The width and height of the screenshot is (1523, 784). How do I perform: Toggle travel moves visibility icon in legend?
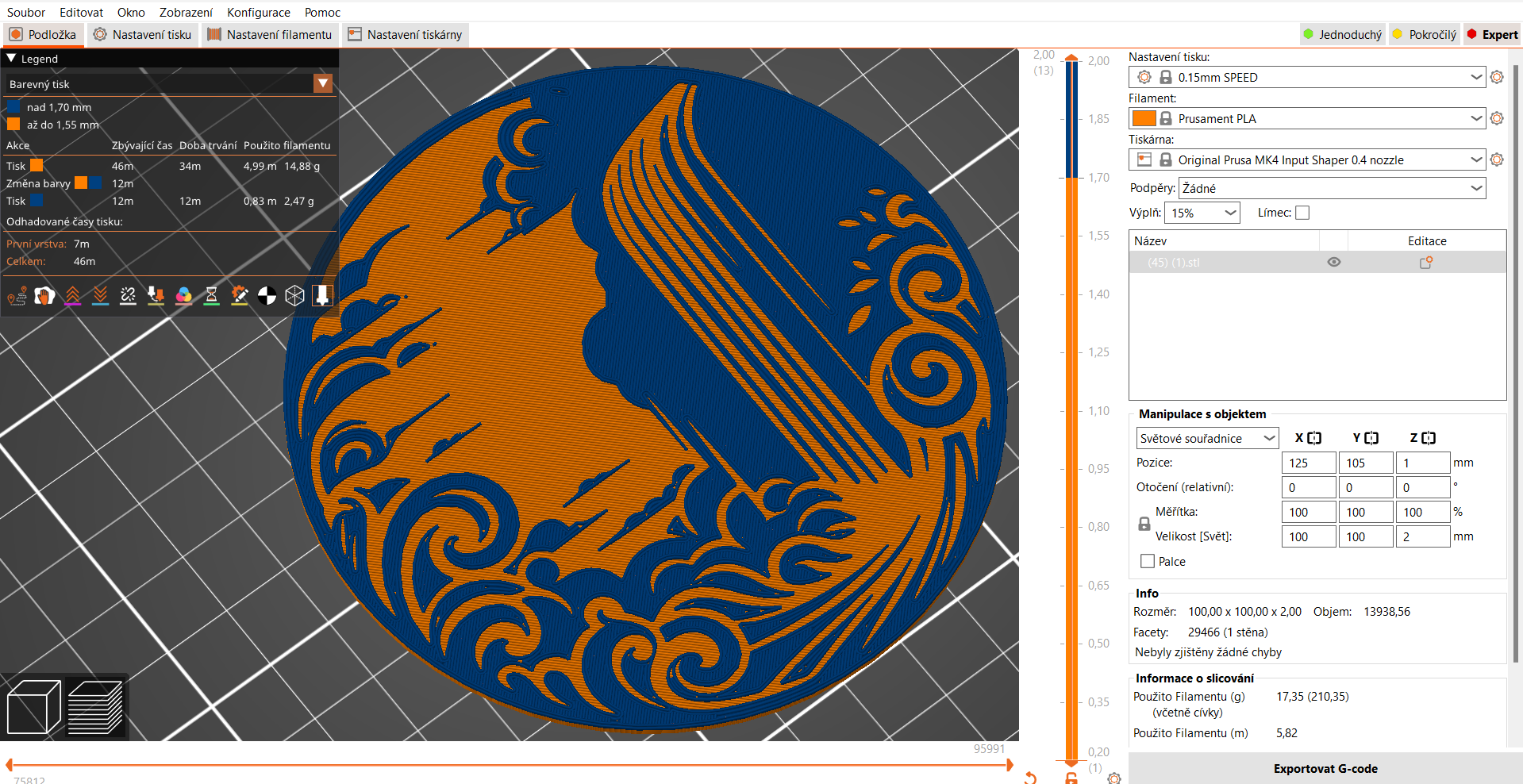pyautogui.click(x=17, y=296)
